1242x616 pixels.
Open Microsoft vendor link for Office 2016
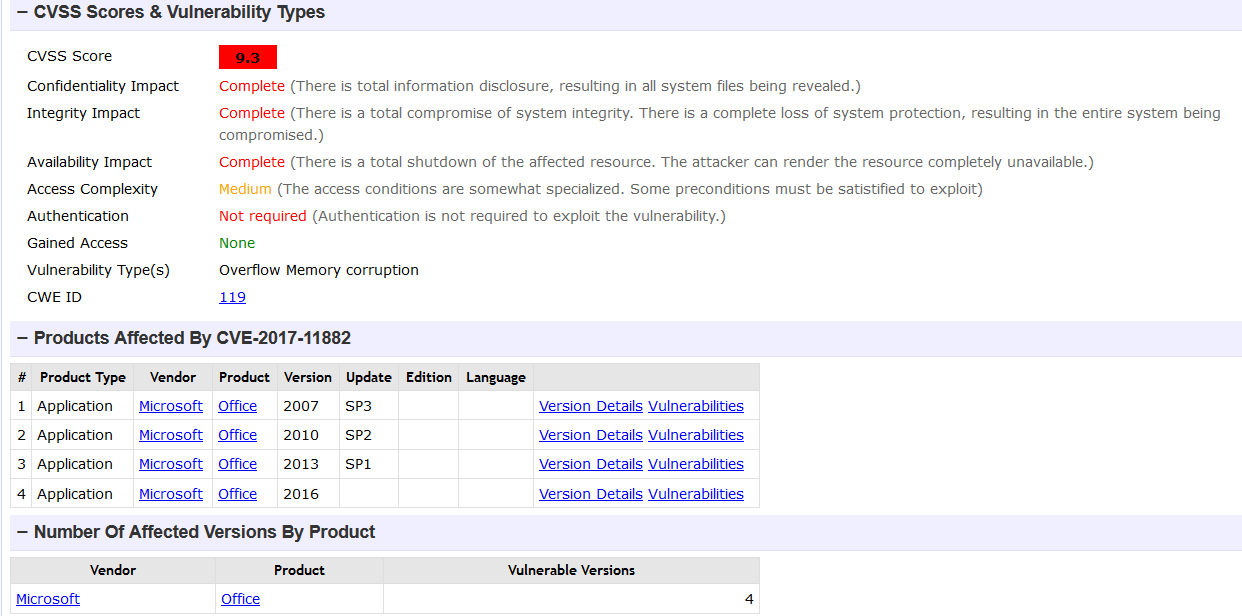click(x=171, y=494)
